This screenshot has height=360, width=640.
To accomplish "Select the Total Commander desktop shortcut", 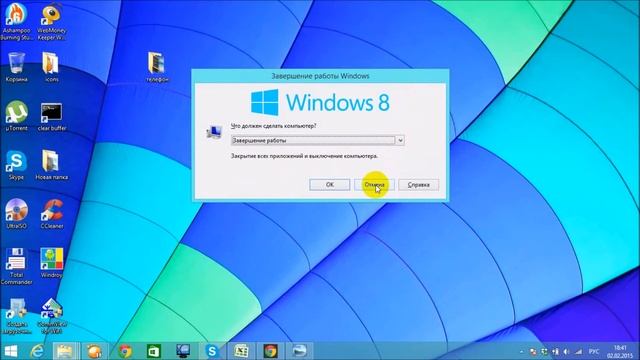I will pyautogui.click(x=16, y=266).
